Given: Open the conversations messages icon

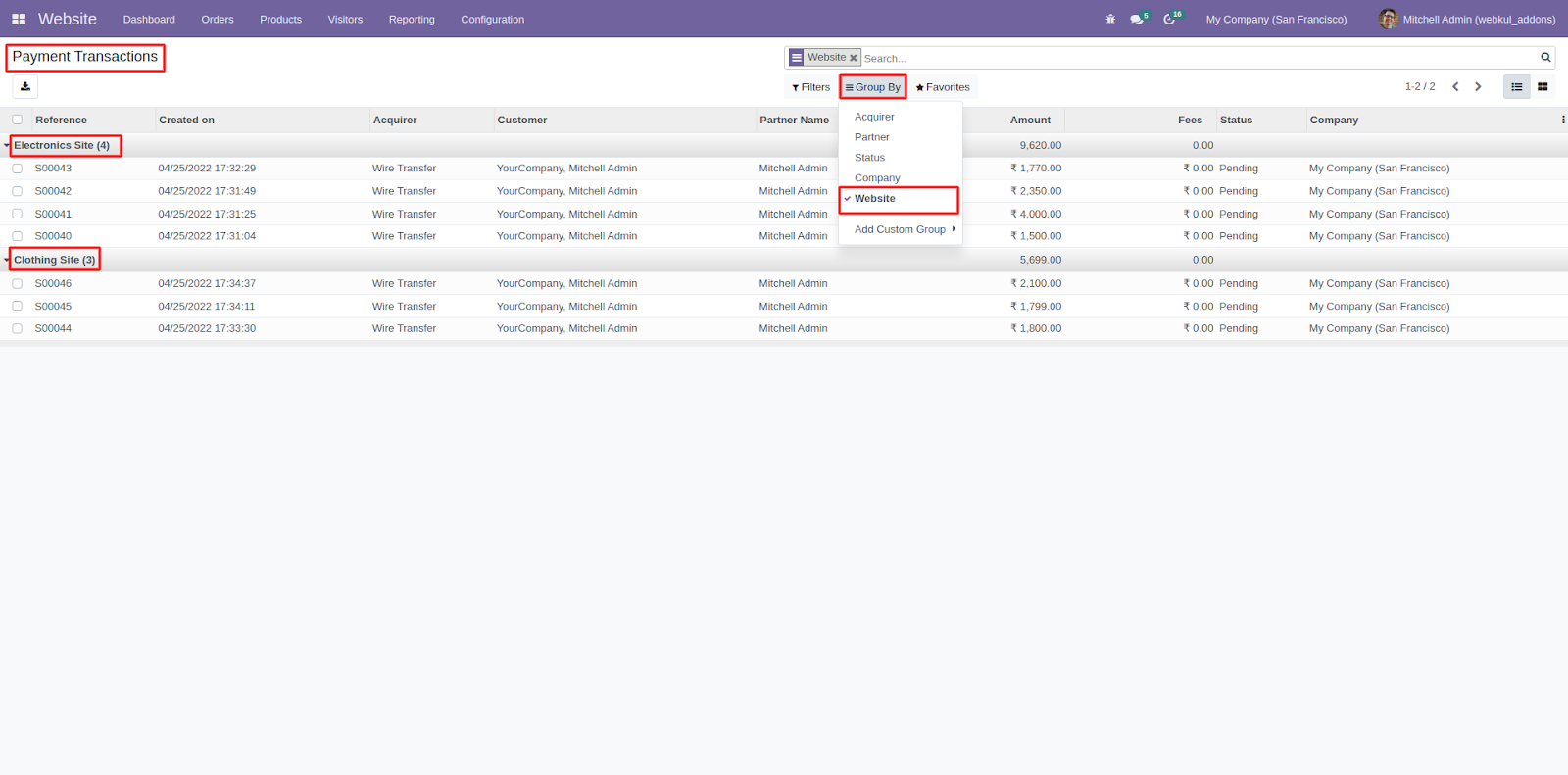Looking at the screenshot, I should tap(1137, 20).
